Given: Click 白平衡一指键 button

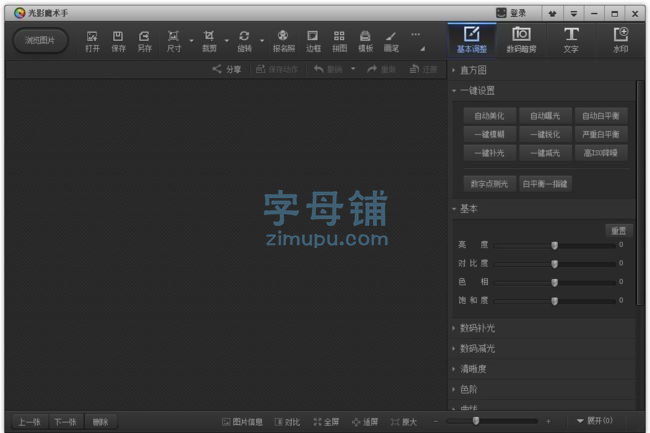Looking at the screenshot, I should [x=545, y=184].
